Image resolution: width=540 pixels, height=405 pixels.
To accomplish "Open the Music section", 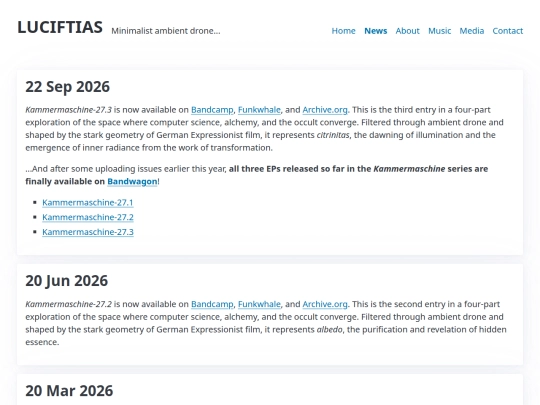I will point(439,31).
